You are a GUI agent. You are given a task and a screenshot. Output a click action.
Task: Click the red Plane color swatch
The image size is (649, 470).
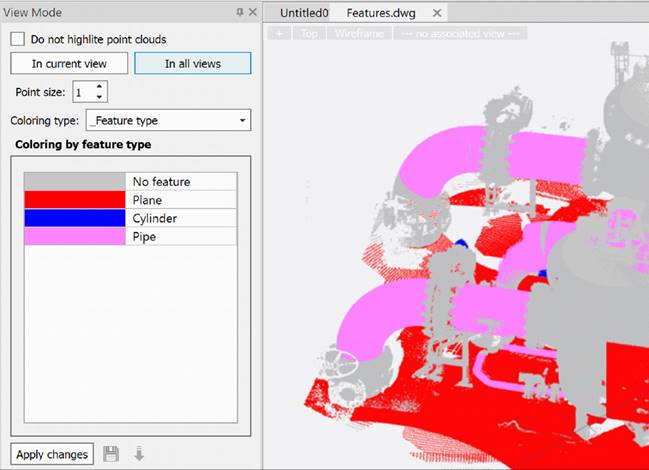(x=75, y=199)
